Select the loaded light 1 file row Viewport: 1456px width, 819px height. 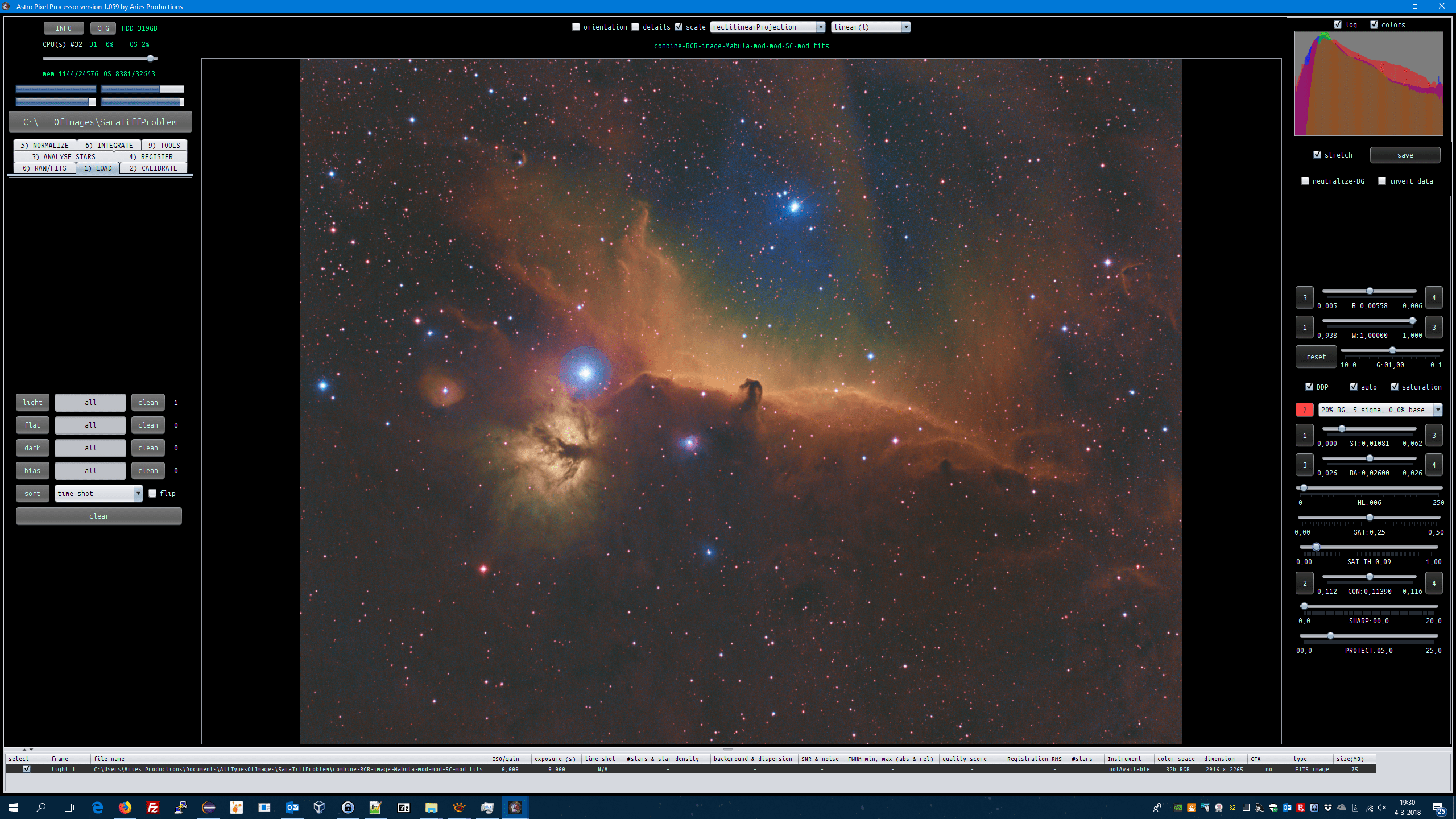click(288, 769)
